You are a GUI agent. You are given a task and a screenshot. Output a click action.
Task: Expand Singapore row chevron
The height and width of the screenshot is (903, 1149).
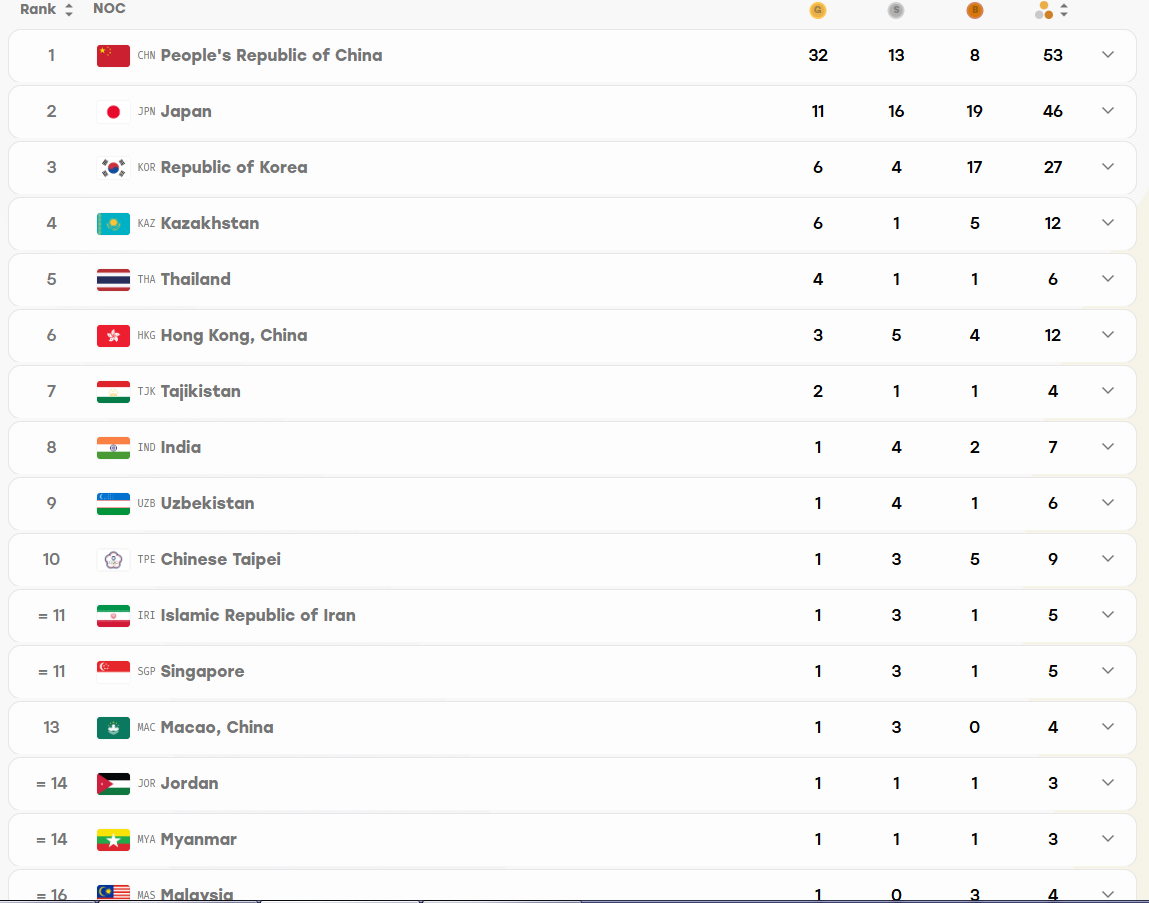(x=1107, y=671)
